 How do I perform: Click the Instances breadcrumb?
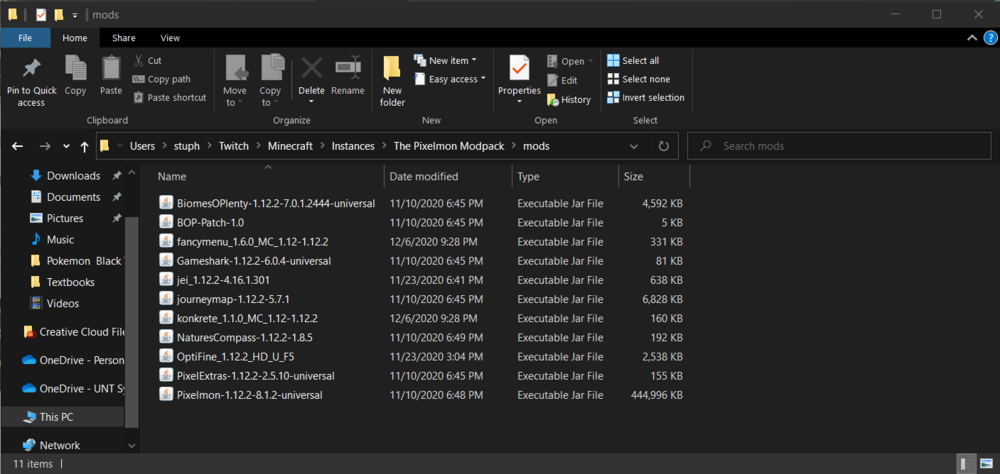tap(353, 146)
